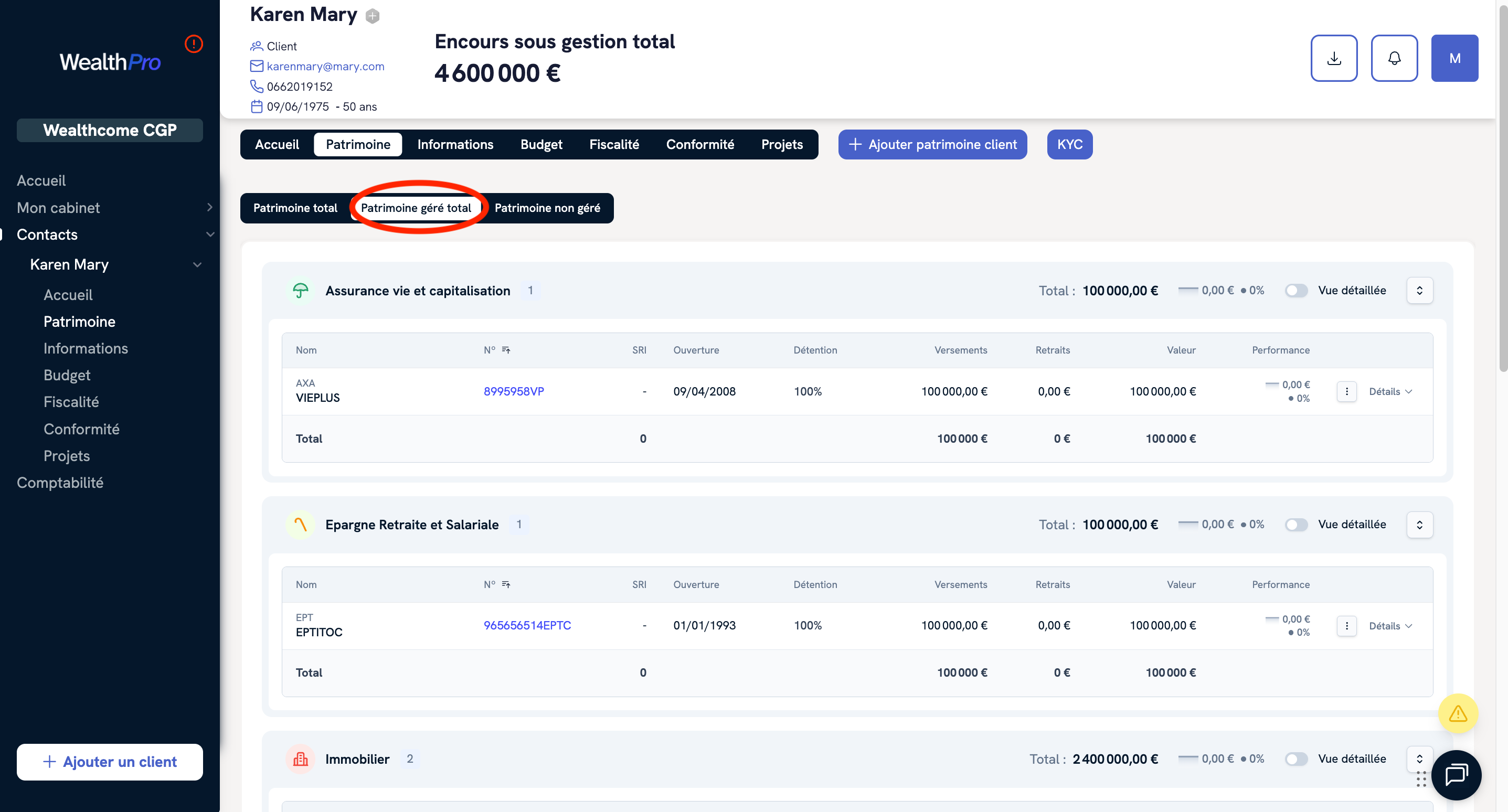This screenshot has width=1508, height=812.
Task: Open three-dot menu for EPTITOC row
Action: [x=1346, y=625]
